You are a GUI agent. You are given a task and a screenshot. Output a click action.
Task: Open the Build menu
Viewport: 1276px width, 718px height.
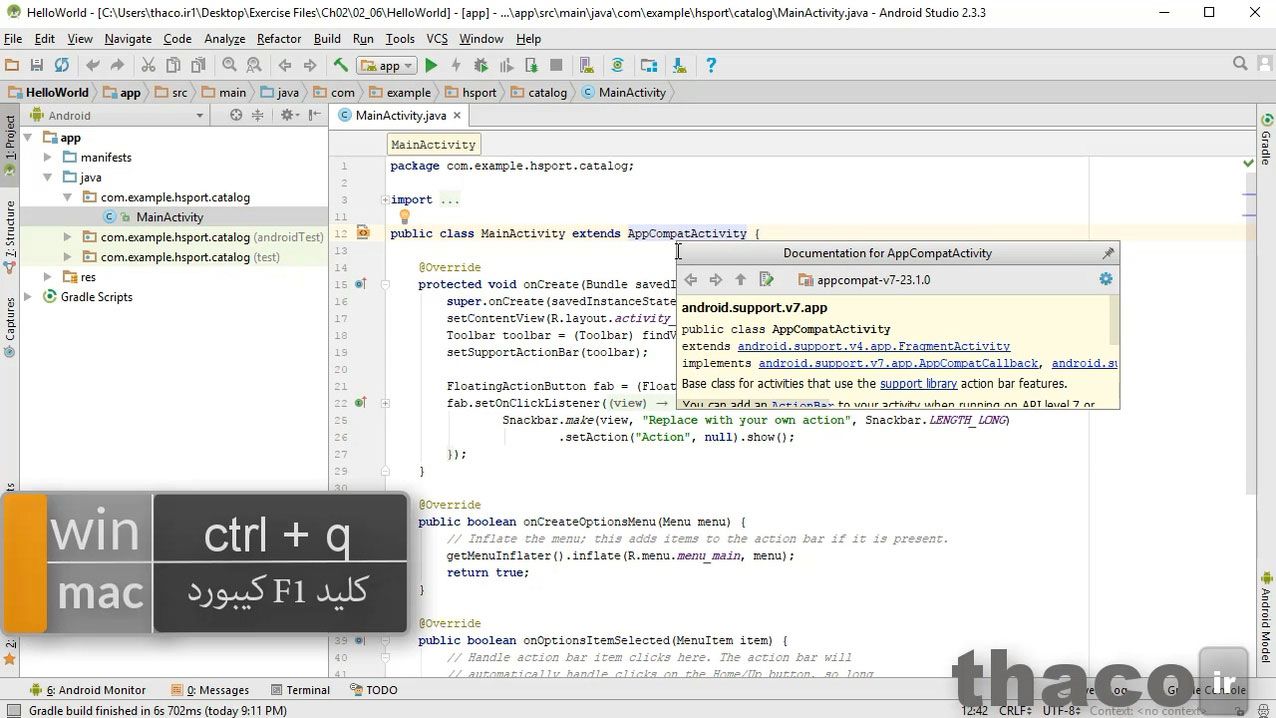click(327, 39)
